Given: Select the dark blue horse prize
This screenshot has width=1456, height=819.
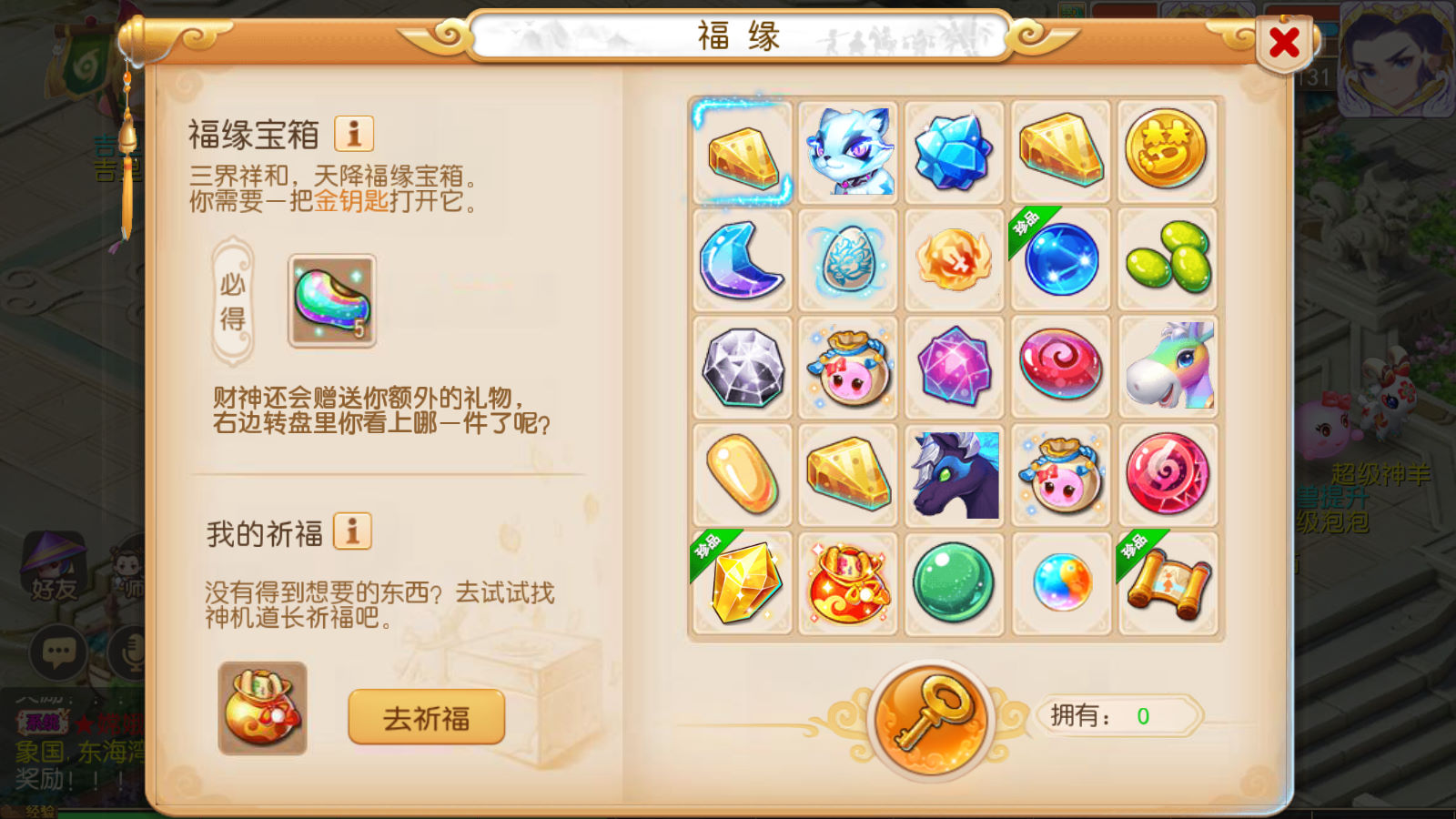Looking at the screenshot, I should [955, 475].
